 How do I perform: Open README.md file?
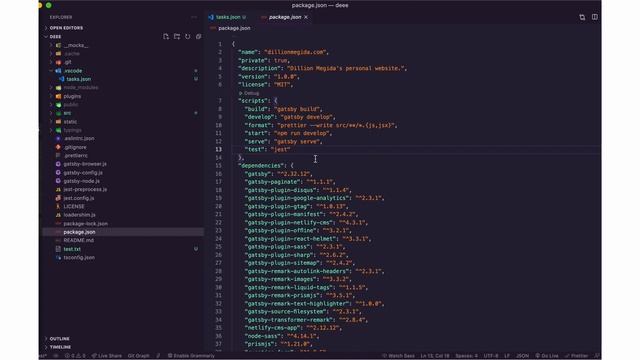tap(78, 240)
